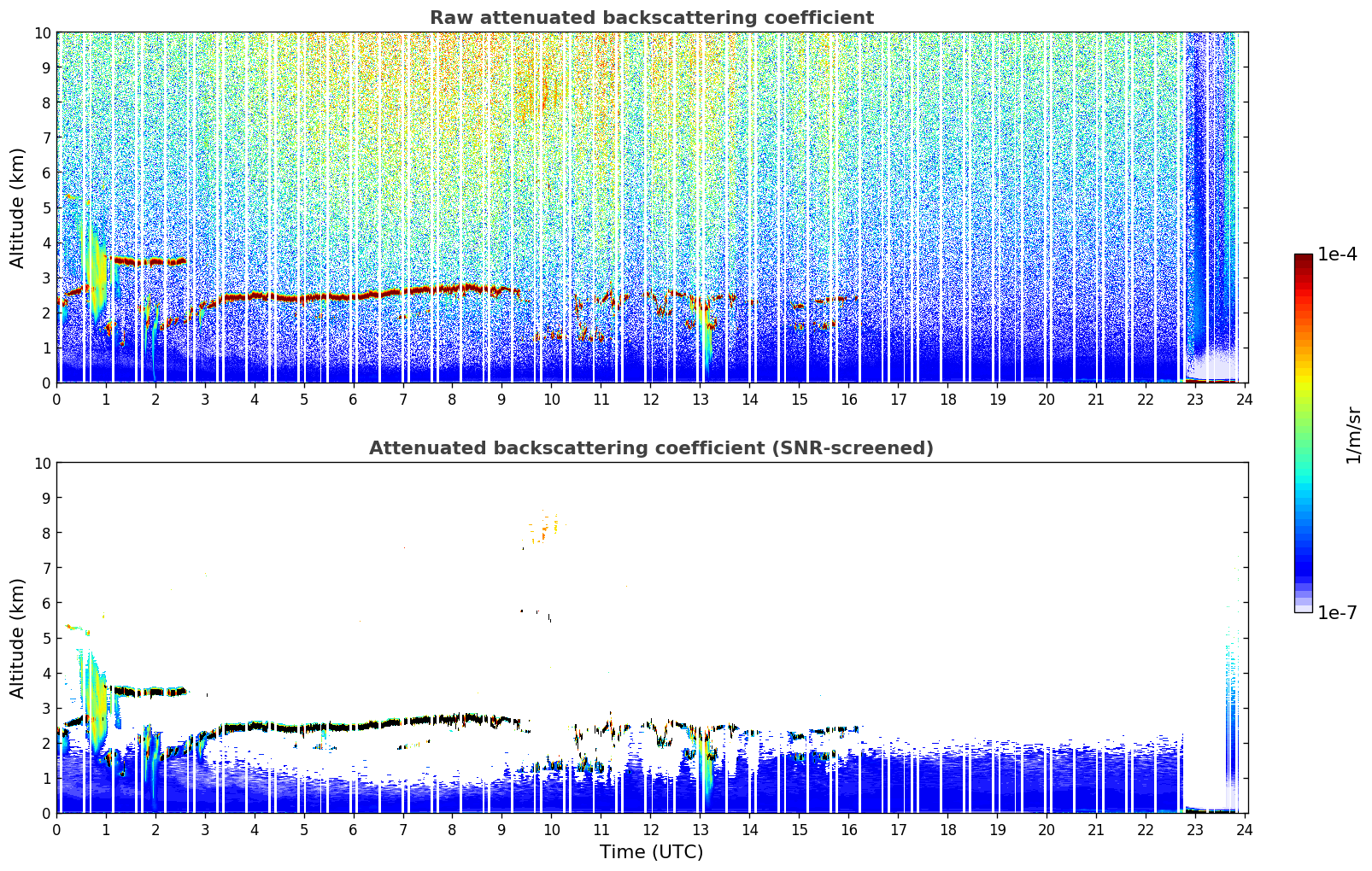Click the 'Attenuated backscattering coefficient (SNR-screened)' title
Screen dimensions: 1372x871
[x=651, y=448]
